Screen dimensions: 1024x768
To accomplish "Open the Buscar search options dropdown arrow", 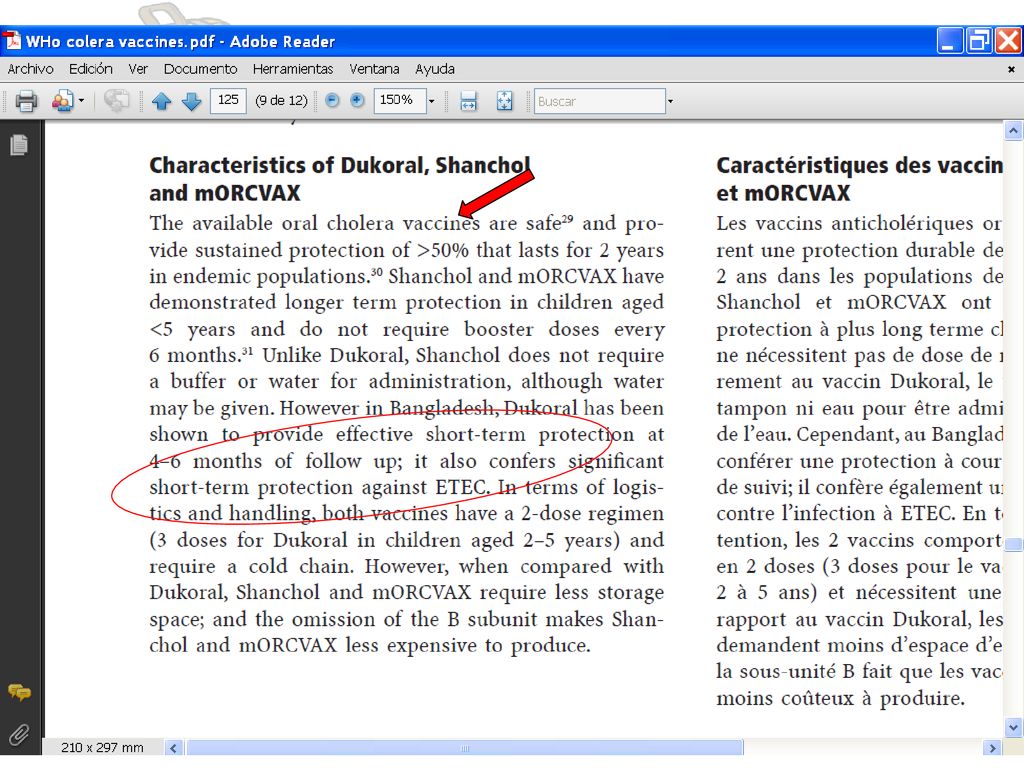I will click(670, 101).
